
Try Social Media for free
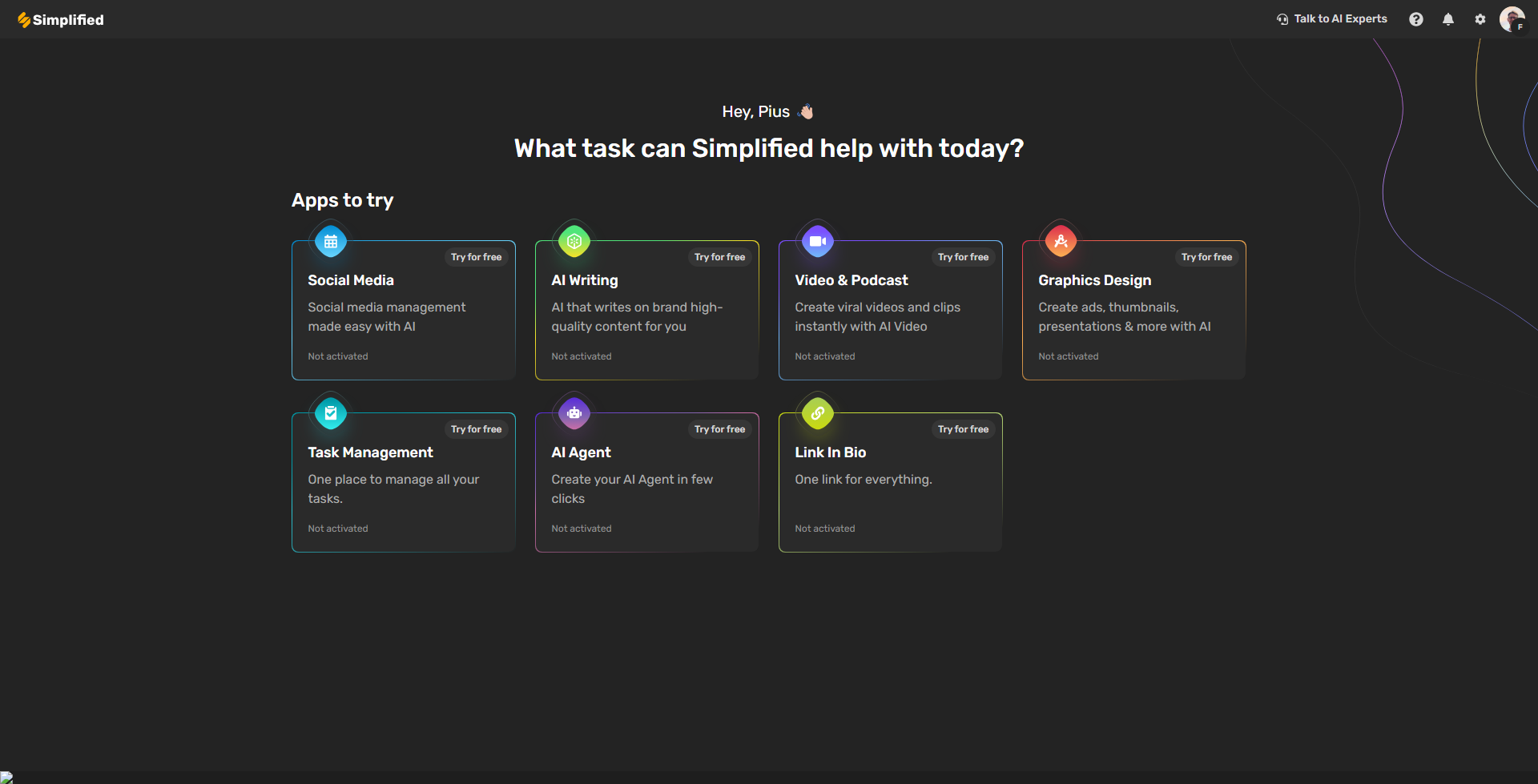click(x=477, y=257)
